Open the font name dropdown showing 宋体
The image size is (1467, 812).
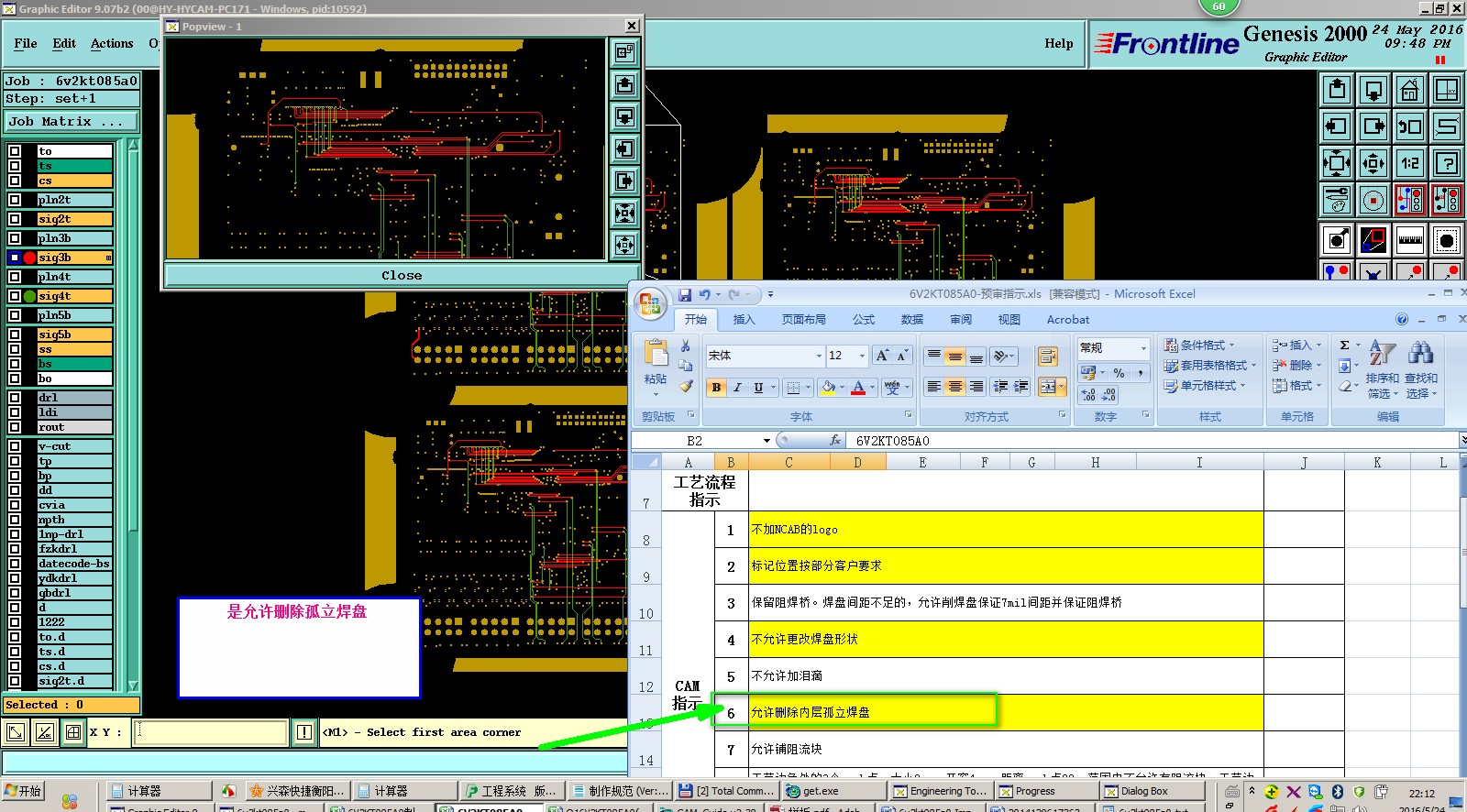coord(819,356)
